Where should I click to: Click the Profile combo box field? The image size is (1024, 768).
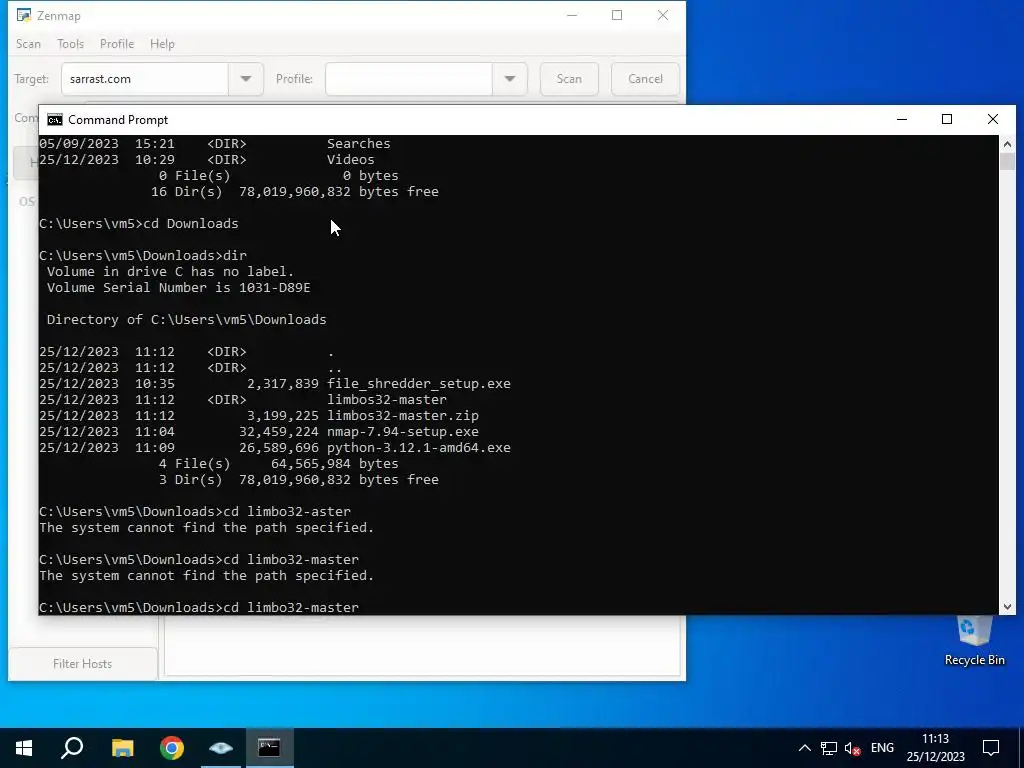click(409, 79)
